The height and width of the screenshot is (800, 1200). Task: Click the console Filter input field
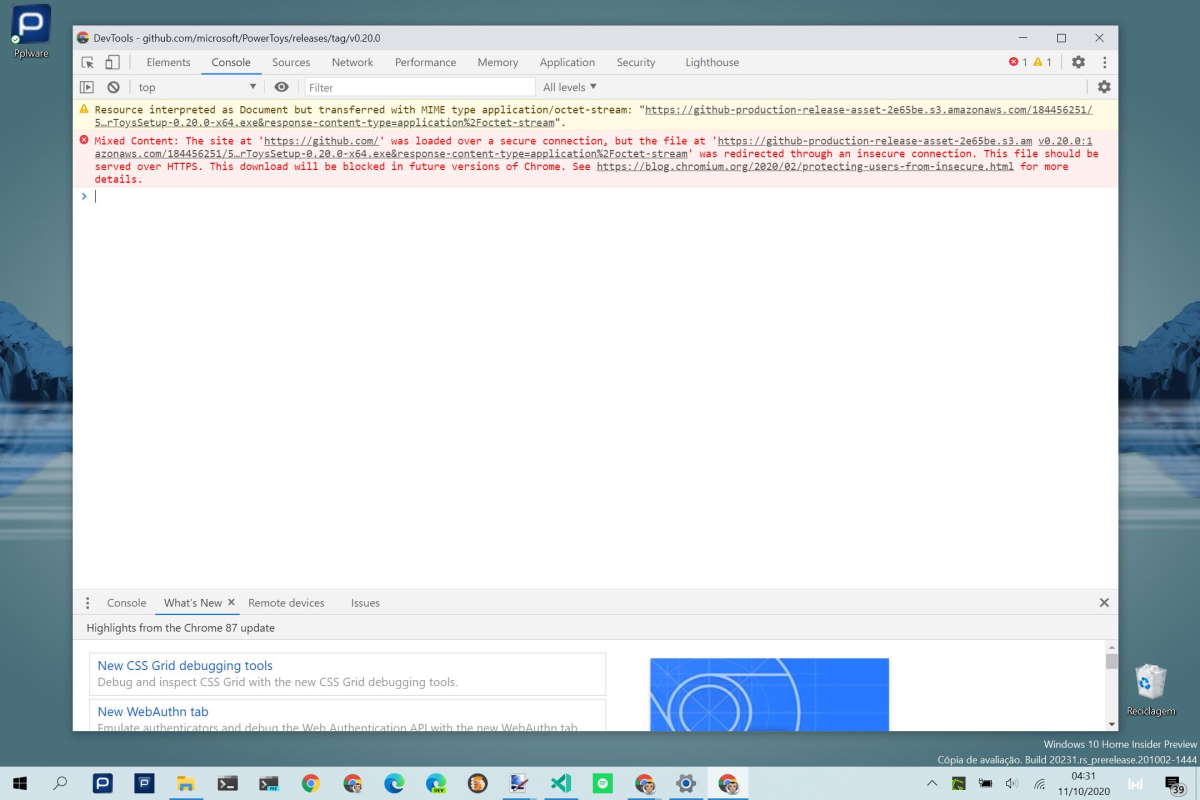[x=419, y=87]
